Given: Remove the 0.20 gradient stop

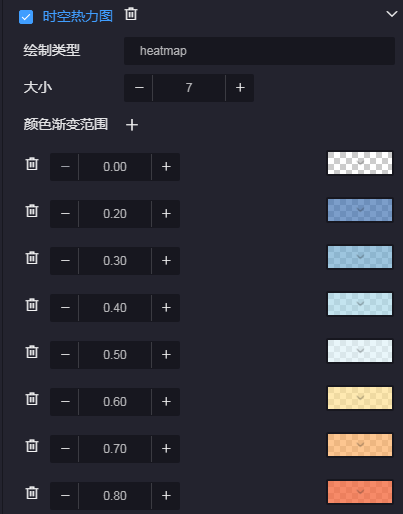Looking at the screenshot, I should point(32,211).
